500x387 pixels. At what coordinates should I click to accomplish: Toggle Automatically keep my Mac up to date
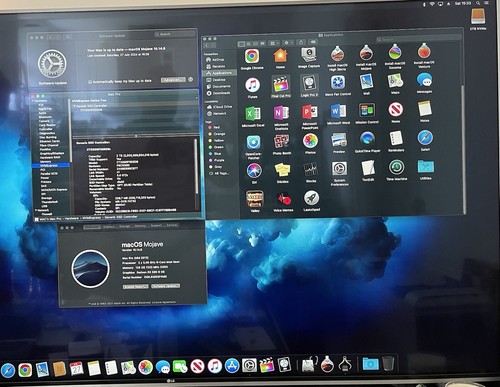(x=90, y=82)
